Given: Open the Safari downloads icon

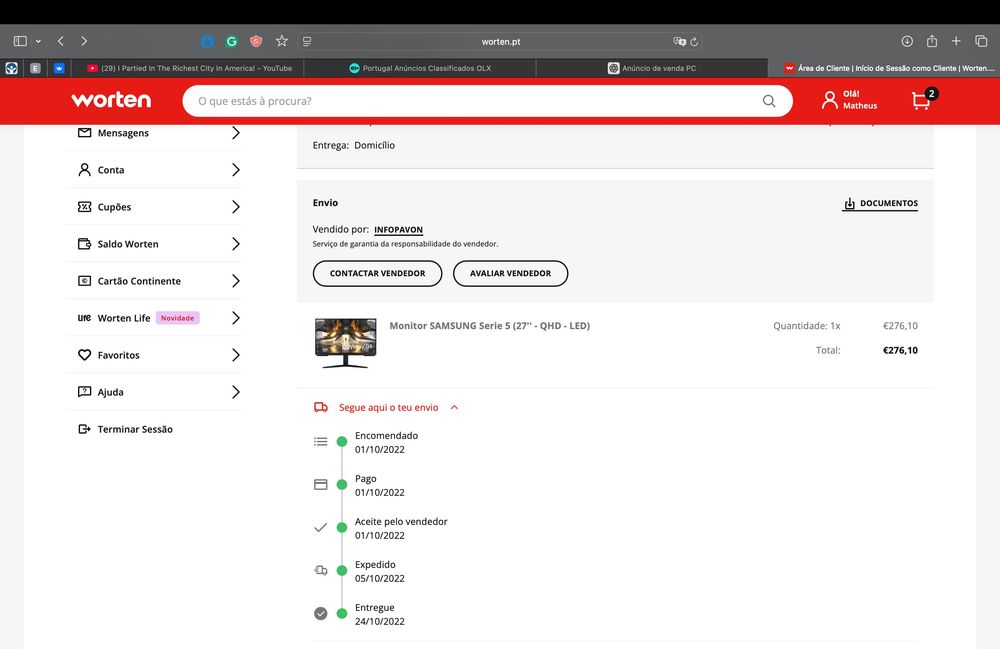Looking at the screenshot, I should [x=907, y=41].
